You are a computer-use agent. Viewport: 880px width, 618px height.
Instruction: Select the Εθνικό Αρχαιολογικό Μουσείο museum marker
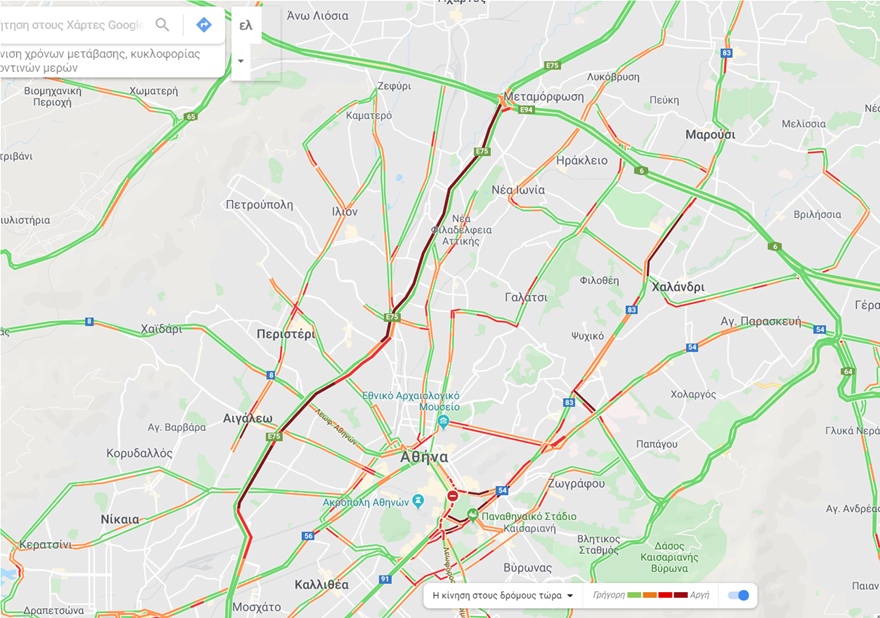443,422
